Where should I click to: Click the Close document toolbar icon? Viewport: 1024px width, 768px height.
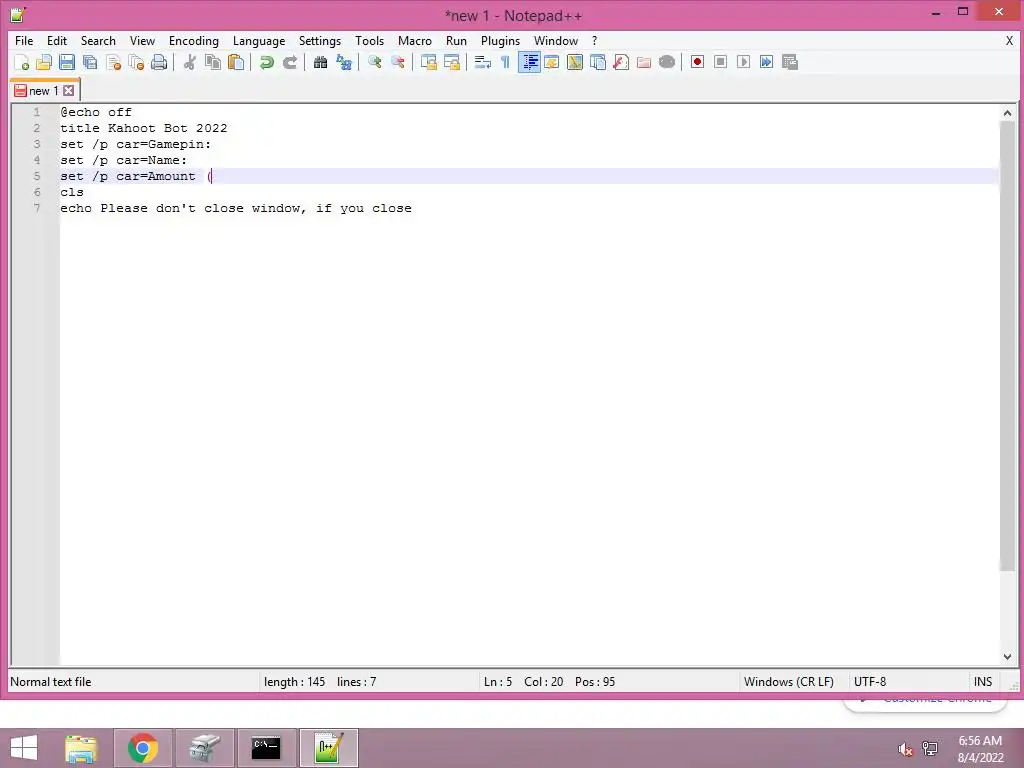(x=114, y=62)
